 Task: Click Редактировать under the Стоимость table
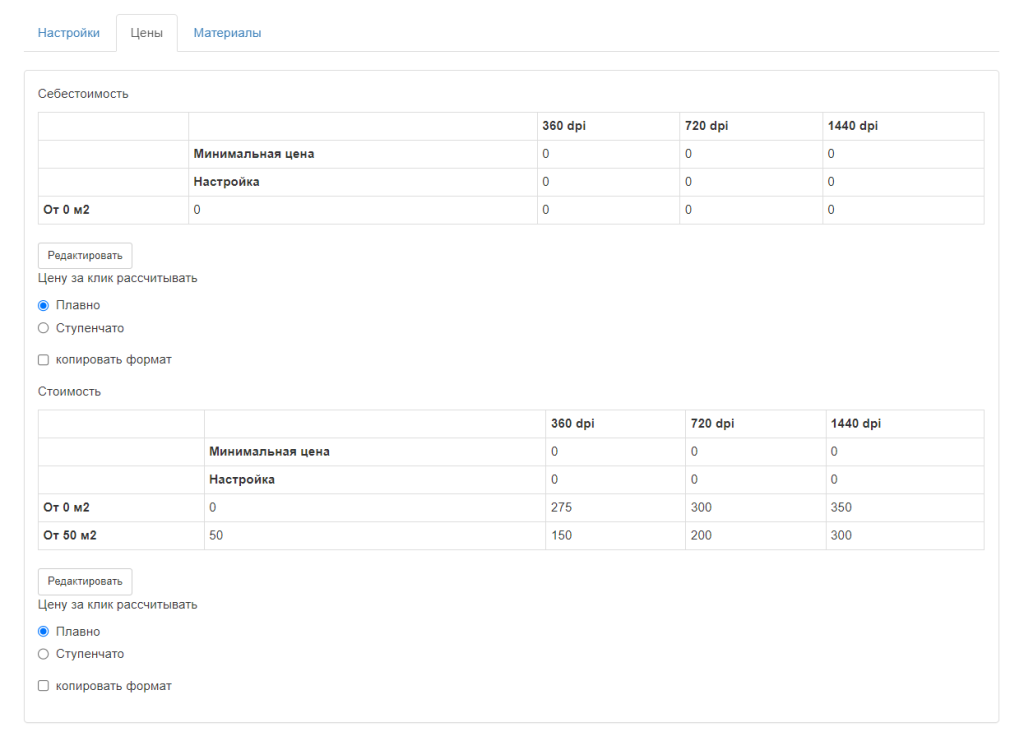pos(85,581)
